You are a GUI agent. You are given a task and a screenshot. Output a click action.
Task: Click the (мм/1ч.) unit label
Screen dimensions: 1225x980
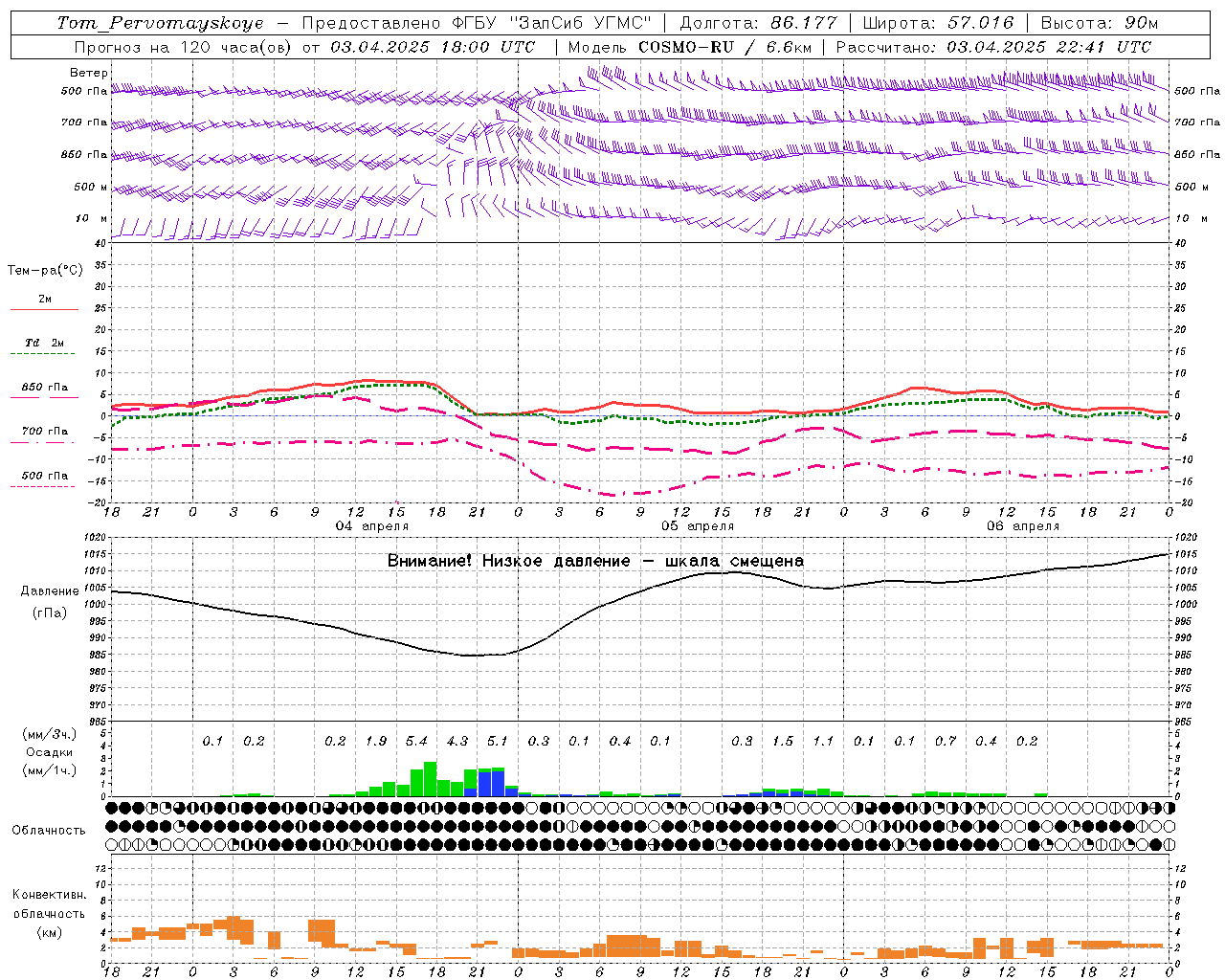(50, 770)
